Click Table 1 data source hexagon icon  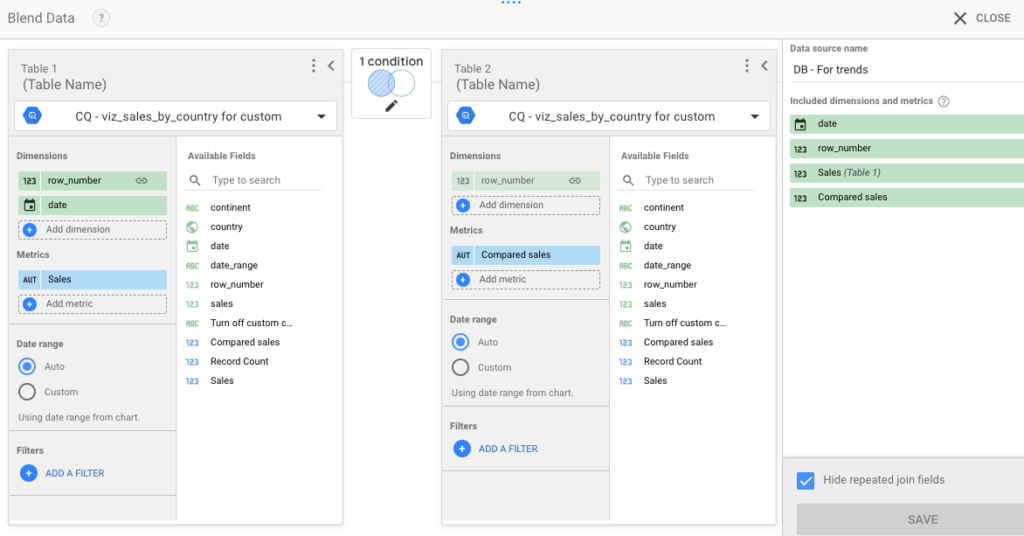point(32,116)
